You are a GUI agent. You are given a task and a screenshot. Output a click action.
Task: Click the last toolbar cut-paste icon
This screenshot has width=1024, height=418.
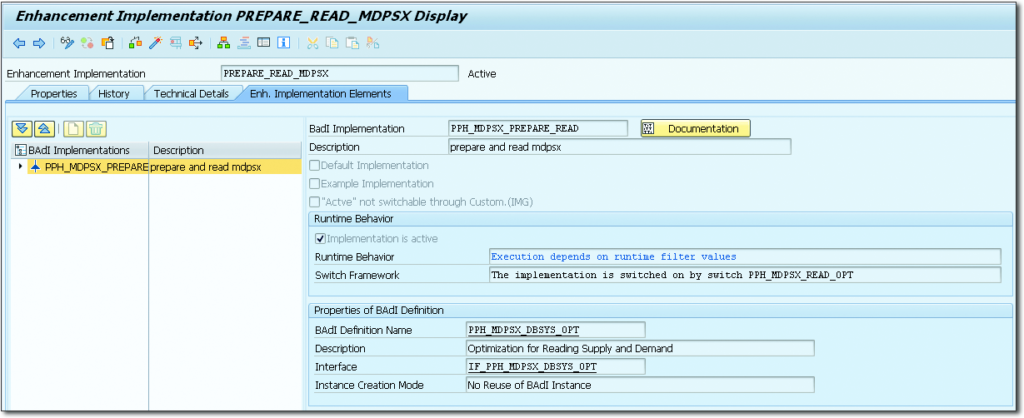tap(372, 43)
